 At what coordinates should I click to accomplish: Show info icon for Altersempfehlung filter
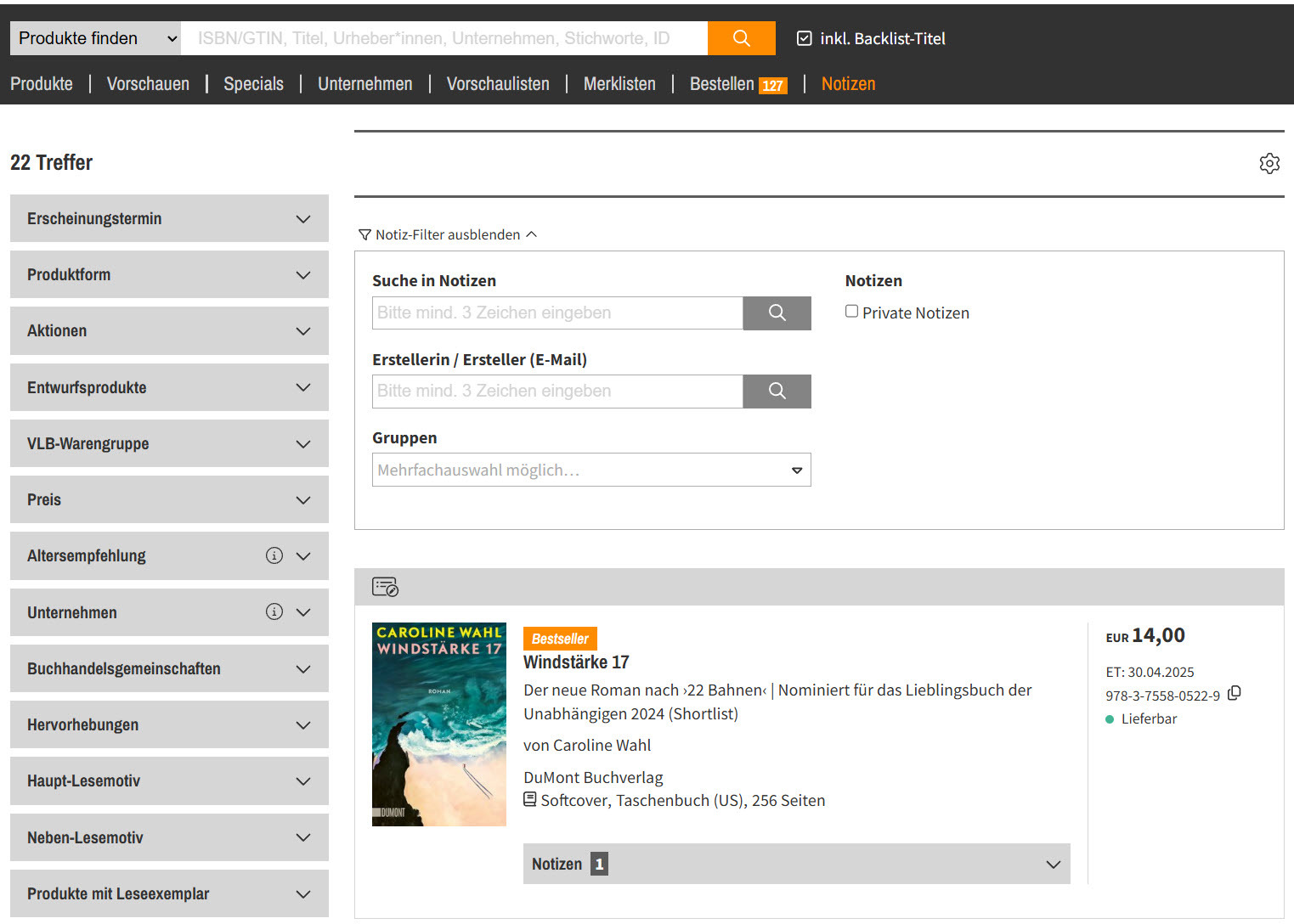click(x=274, y=555)
